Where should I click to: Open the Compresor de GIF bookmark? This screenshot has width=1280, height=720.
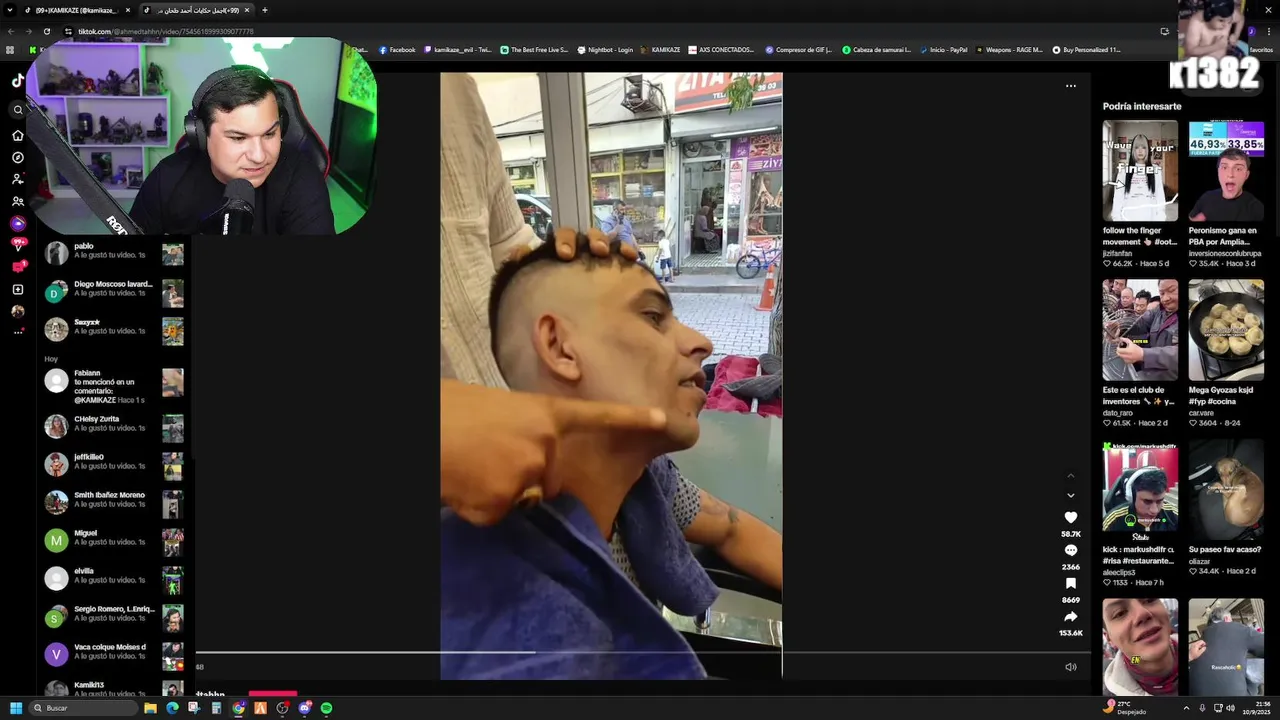tap(798, 50)
